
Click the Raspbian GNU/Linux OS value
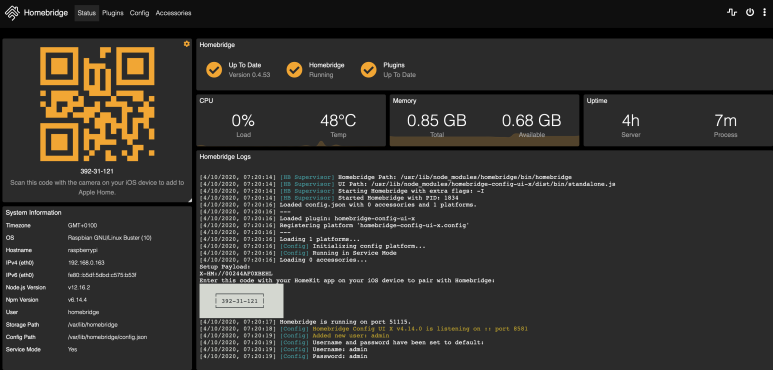(x=109, y=237)
